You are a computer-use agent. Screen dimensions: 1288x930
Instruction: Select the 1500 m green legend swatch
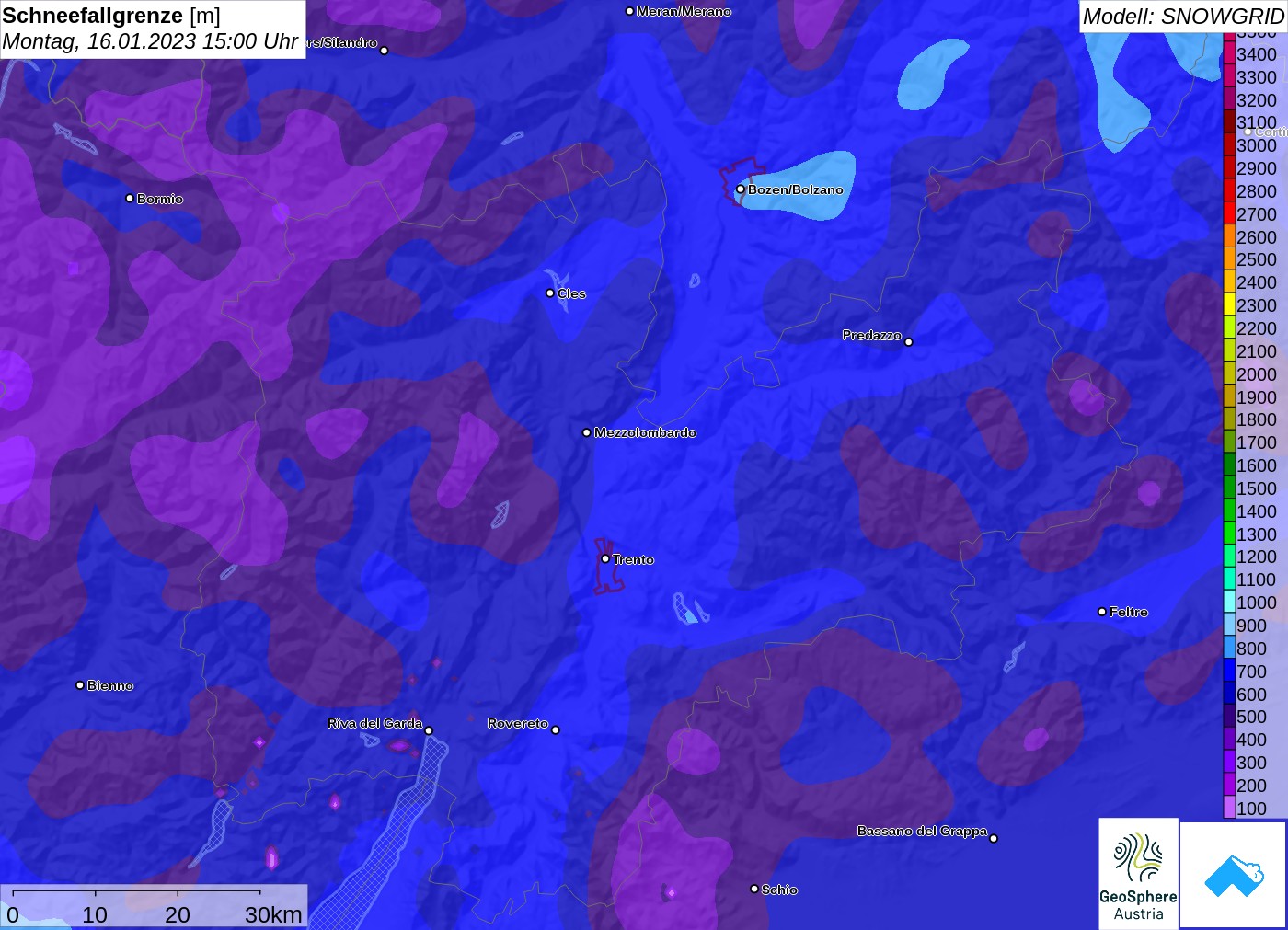tap(1229, 488)
